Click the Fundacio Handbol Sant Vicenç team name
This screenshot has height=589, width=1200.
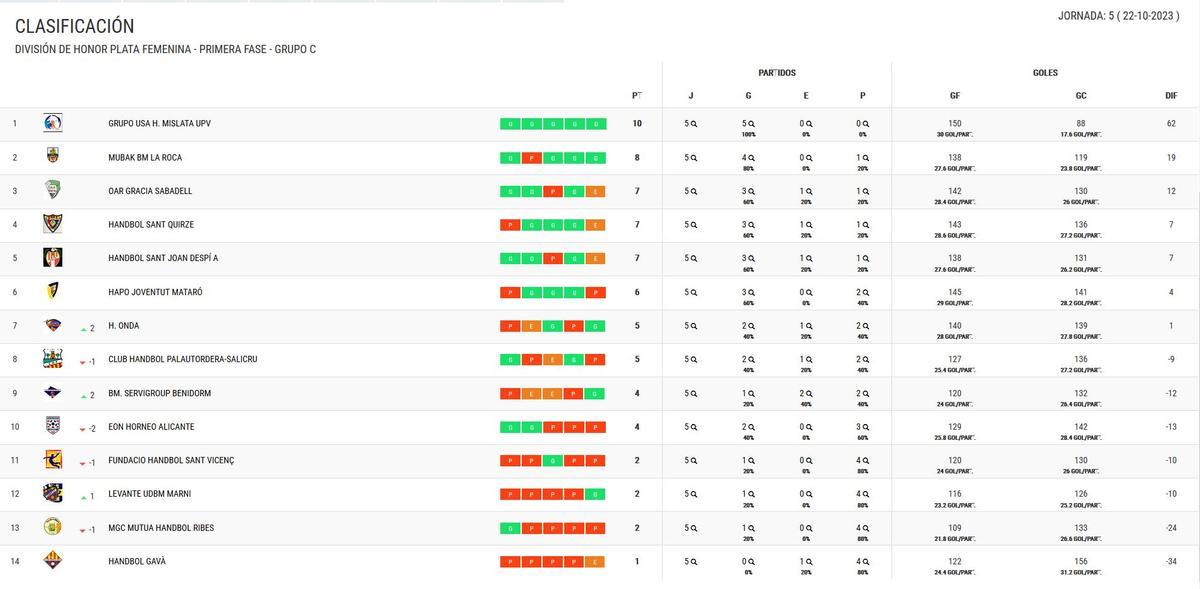tap(170, 460)
